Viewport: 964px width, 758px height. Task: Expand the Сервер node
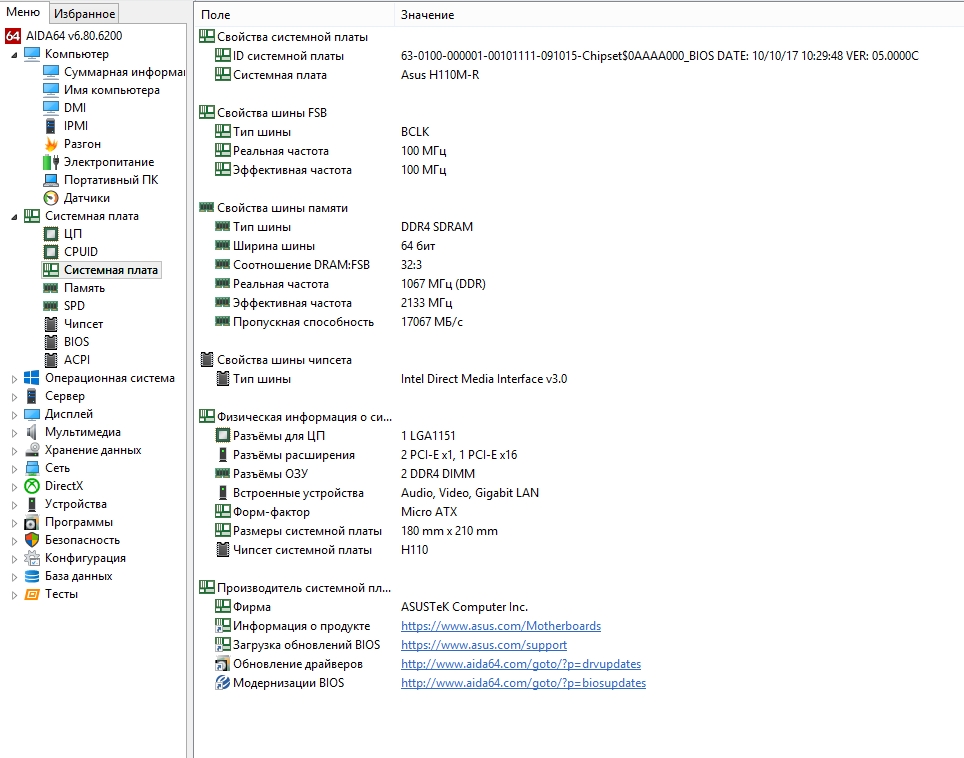pos(14,397)
